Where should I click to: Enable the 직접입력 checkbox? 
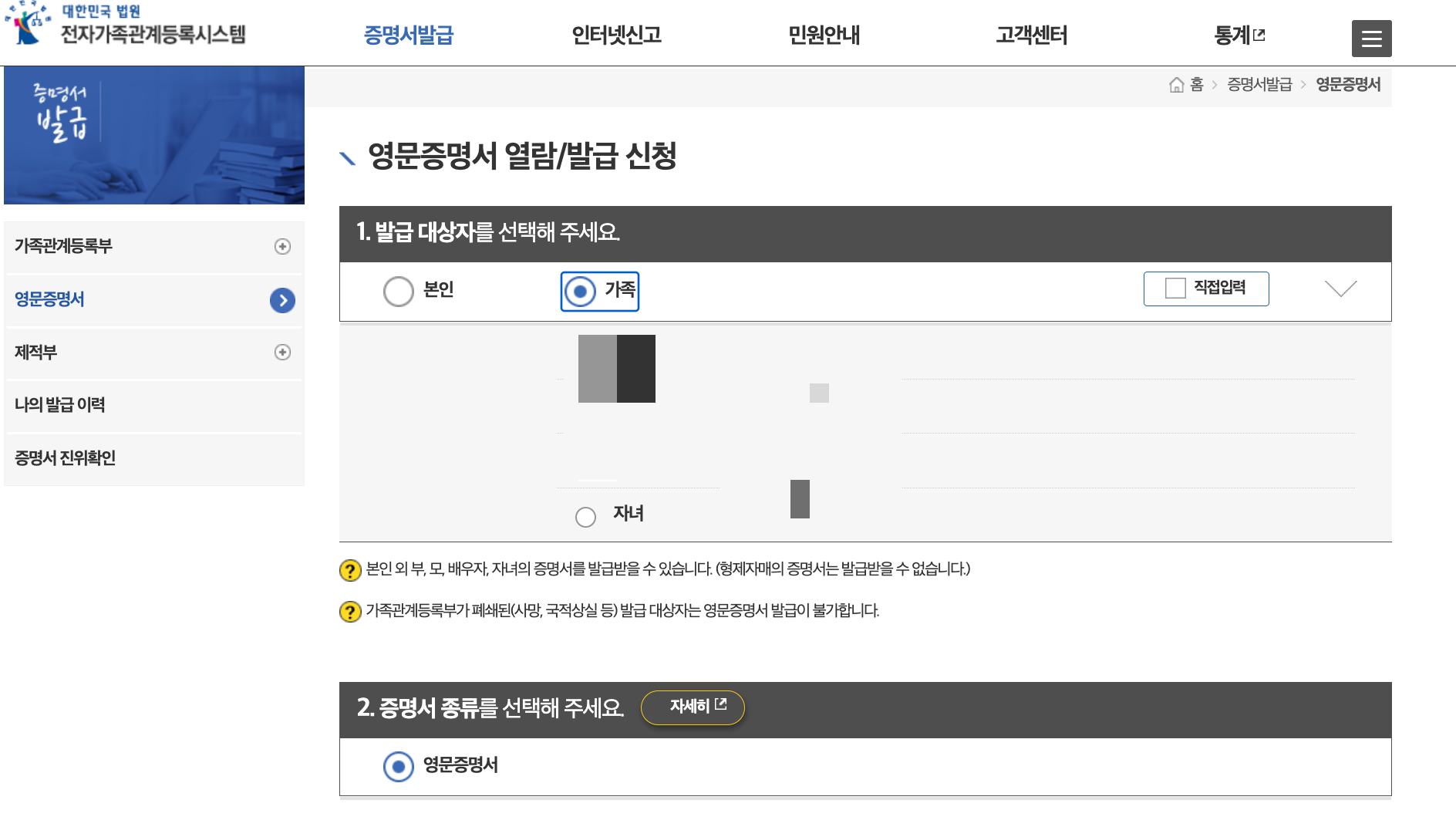click(1175, 289)
